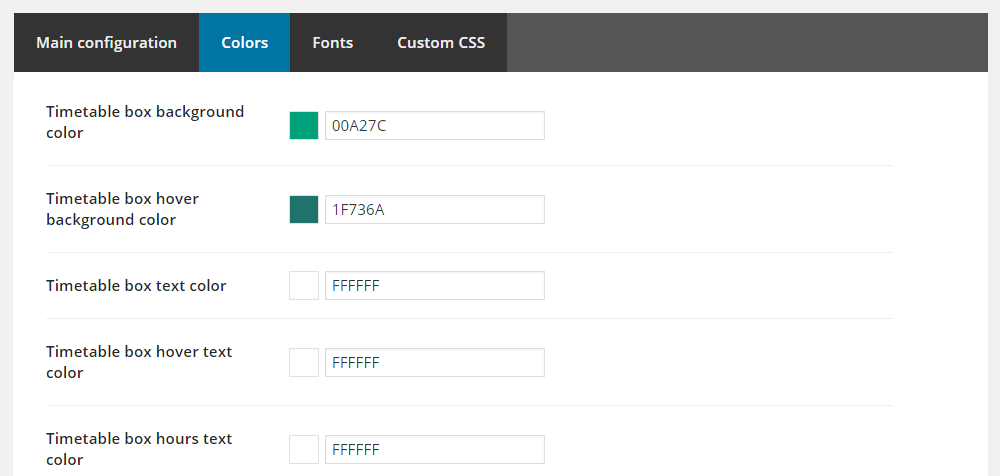Click the box hours text color field
1000x476 pixels.
(435, 450)
